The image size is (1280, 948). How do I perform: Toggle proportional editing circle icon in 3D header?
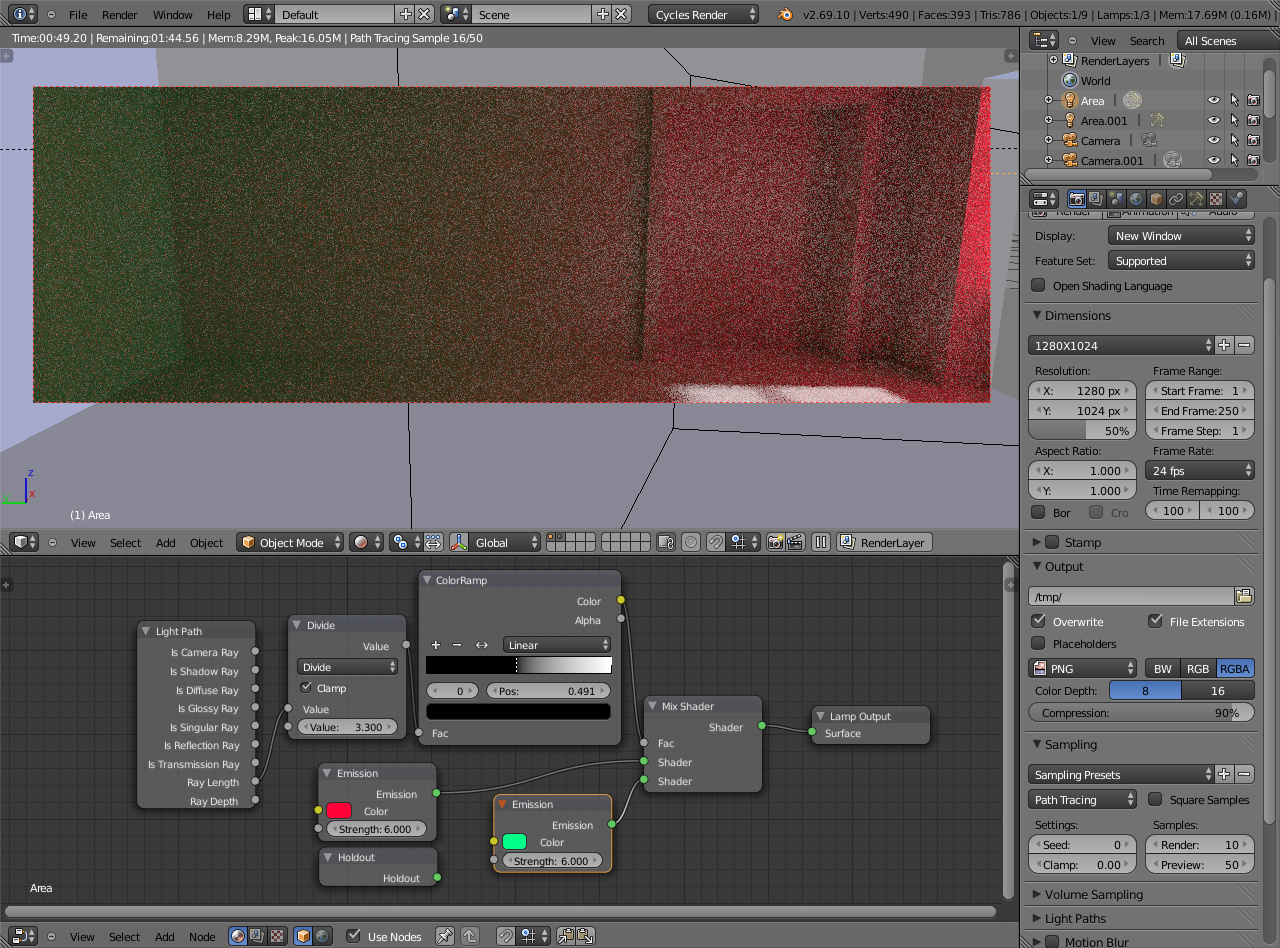coord(691,542)
